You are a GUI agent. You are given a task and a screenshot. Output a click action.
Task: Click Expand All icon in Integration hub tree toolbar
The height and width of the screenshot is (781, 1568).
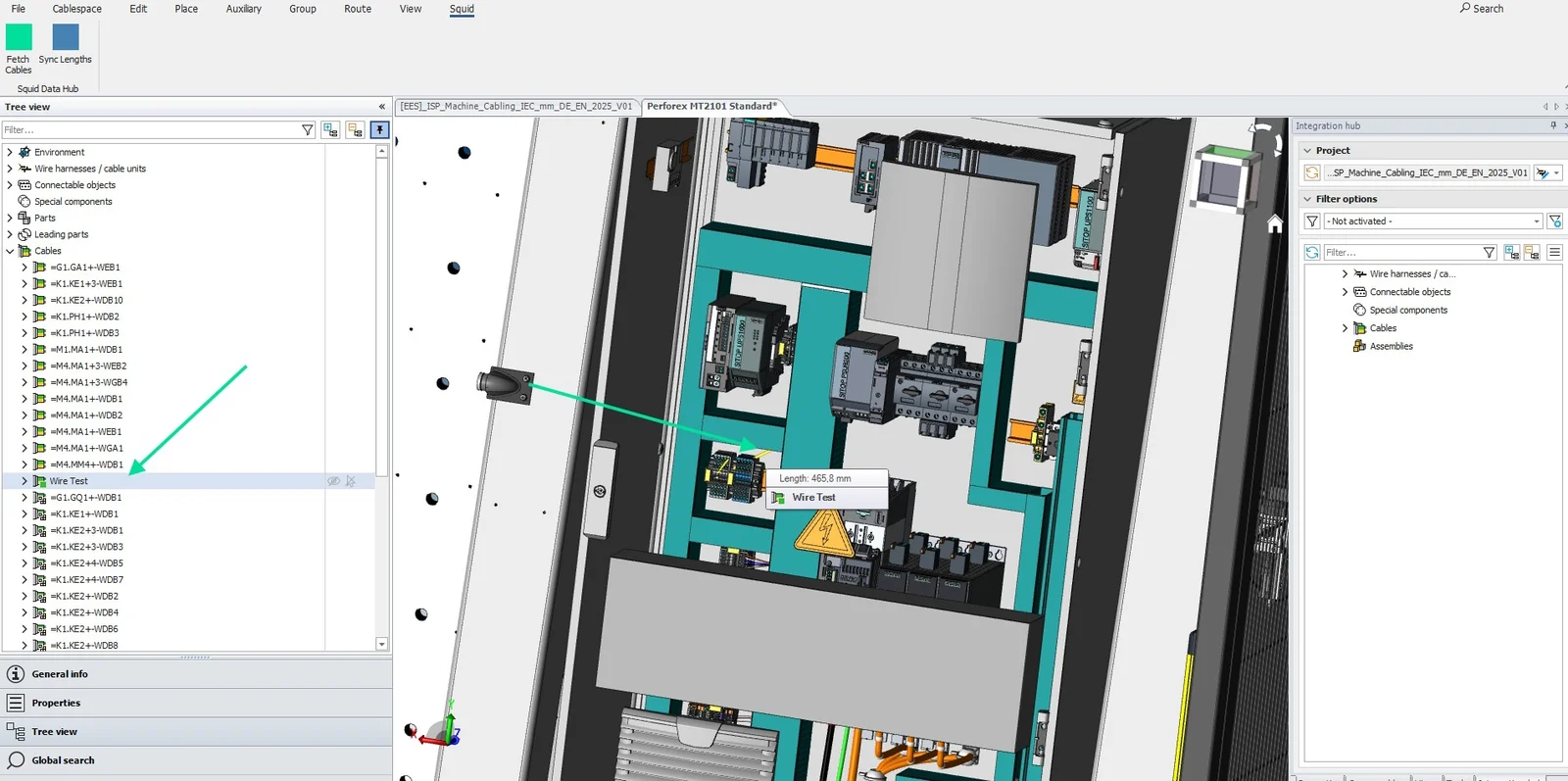(1512, 253)
